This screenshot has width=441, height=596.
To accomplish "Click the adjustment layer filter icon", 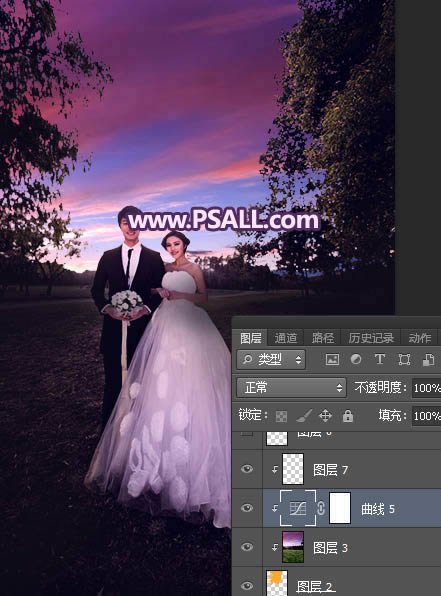I will (x=356, y=359).
